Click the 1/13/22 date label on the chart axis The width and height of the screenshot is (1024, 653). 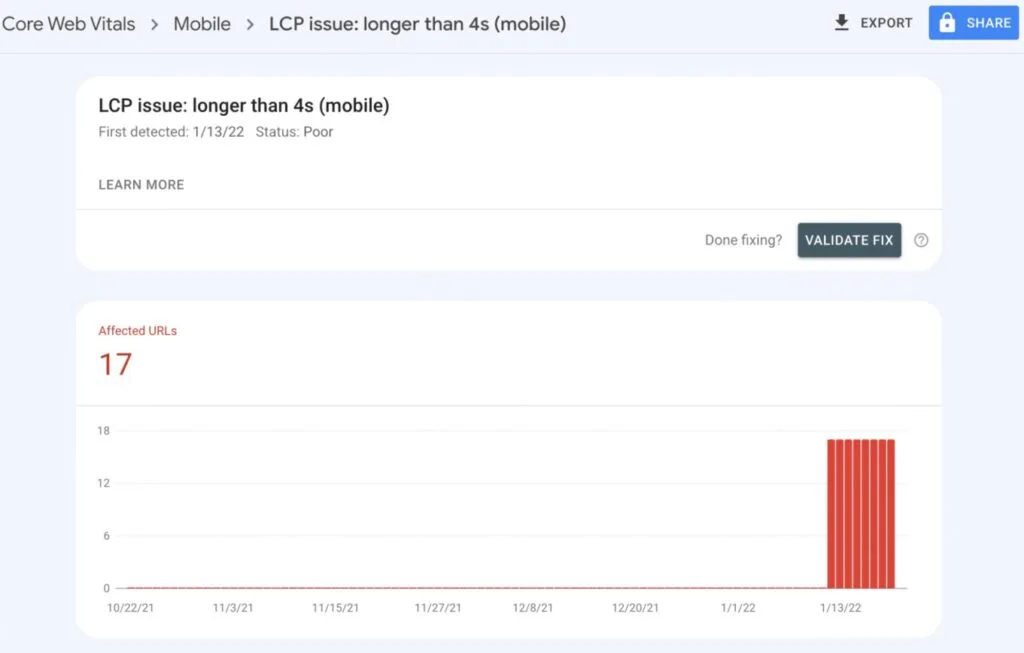coord(840,606)
